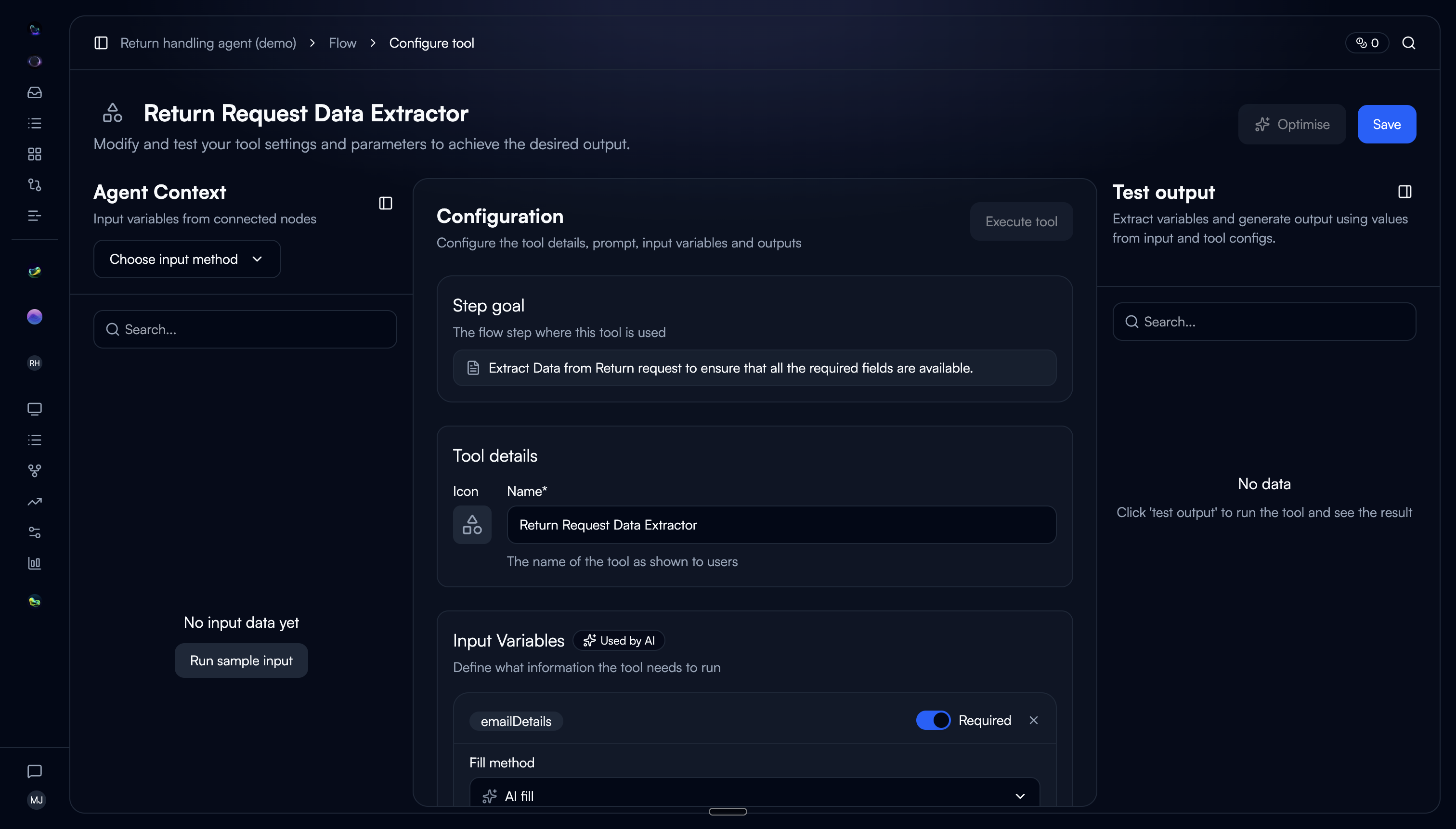Collapse the Agent Context panel
1456x829 pixels.
(x=386, y=203)
